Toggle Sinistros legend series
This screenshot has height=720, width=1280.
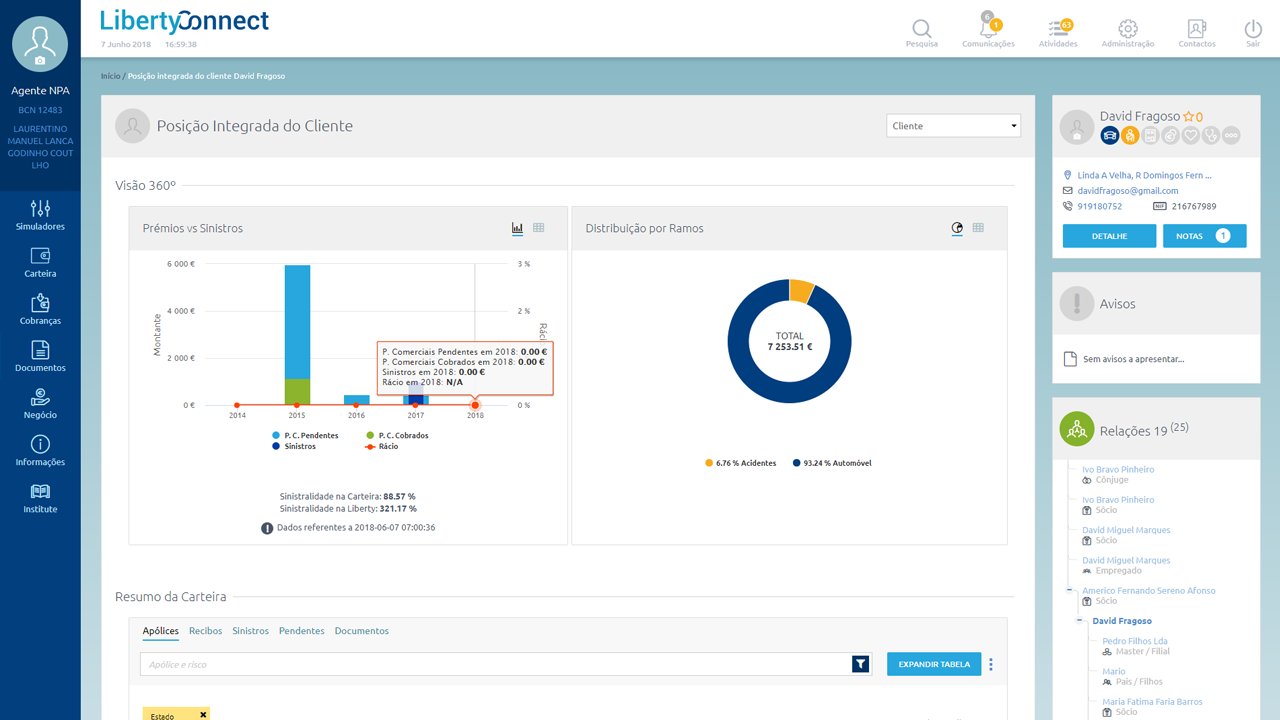coord(294,446)
